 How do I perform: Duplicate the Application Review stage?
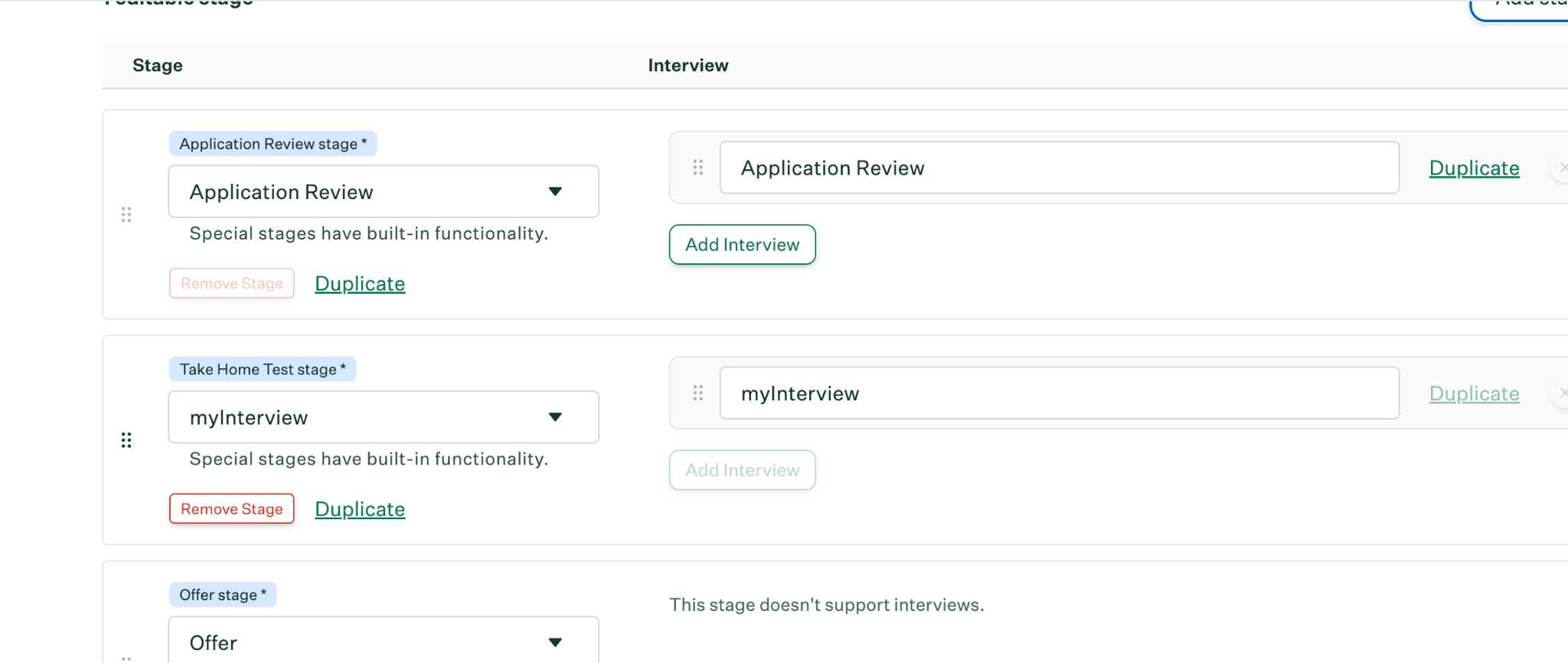360,283
